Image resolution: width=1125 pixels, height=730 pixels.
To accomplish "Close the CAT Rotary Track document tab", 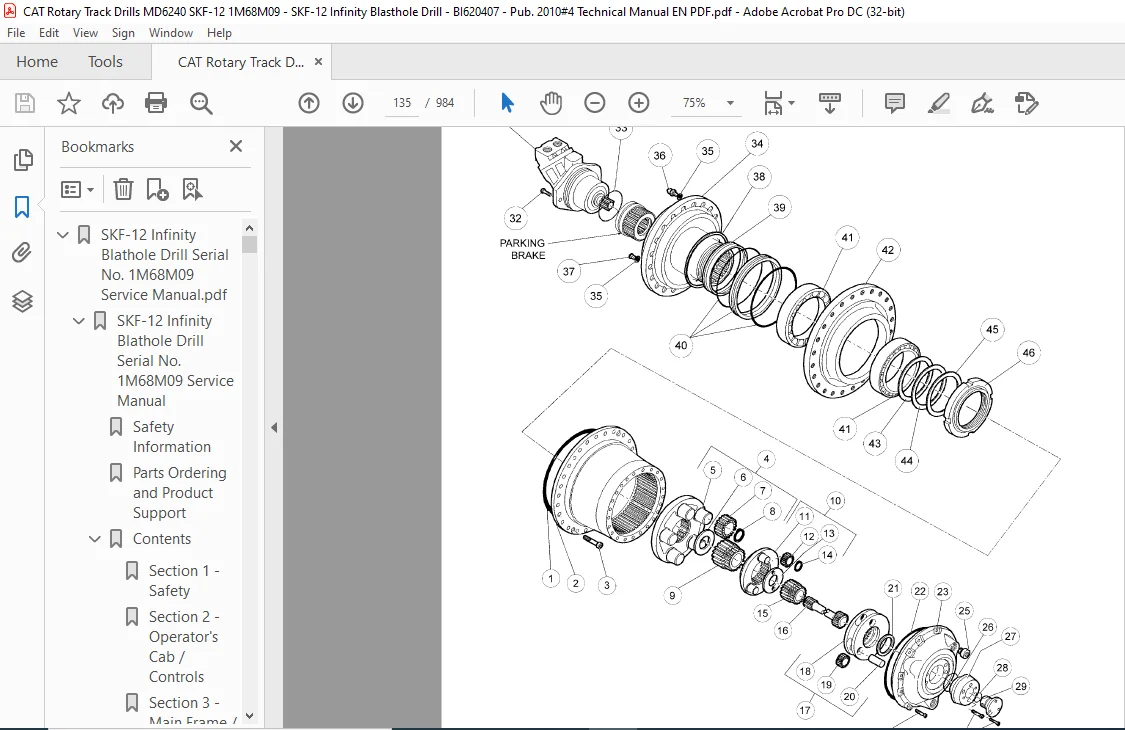I will 319,62.
